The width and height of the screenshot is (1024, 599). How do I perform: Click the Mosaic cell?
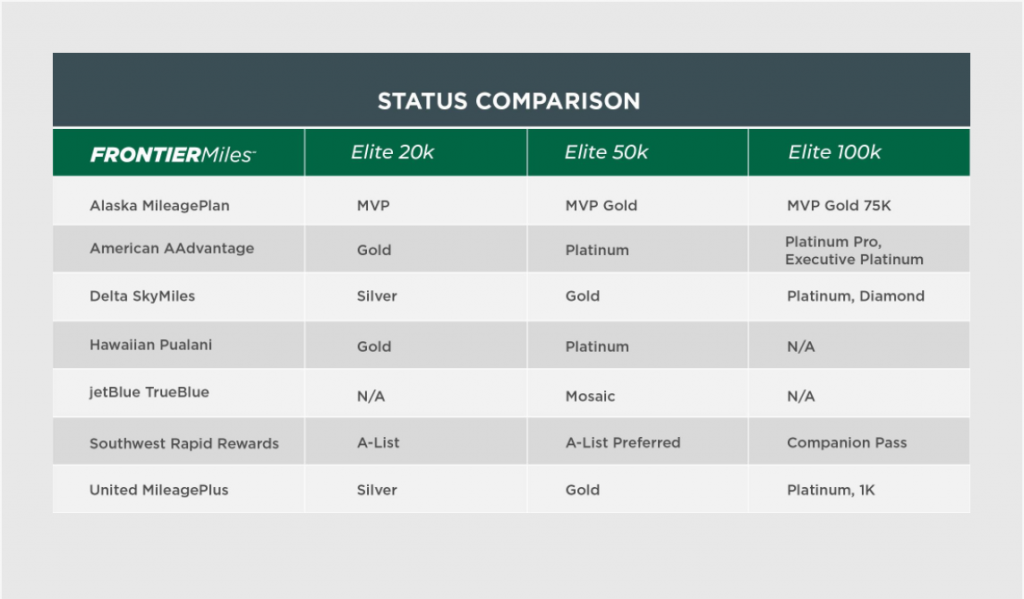590,397
